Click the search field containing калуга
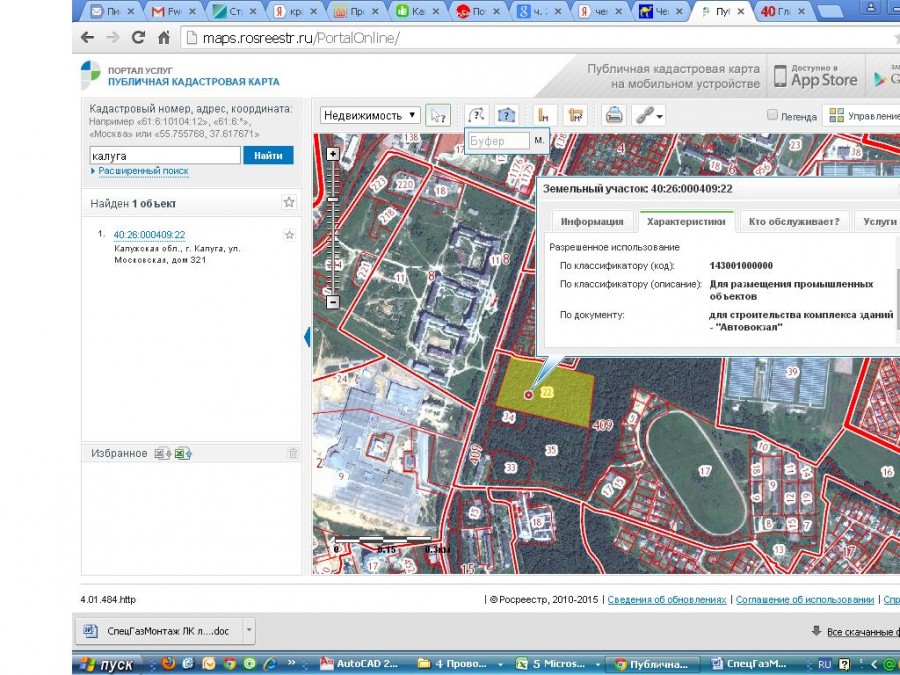Image resolution: width=900 pixels, height=675 pixels. tap(164, 155)
